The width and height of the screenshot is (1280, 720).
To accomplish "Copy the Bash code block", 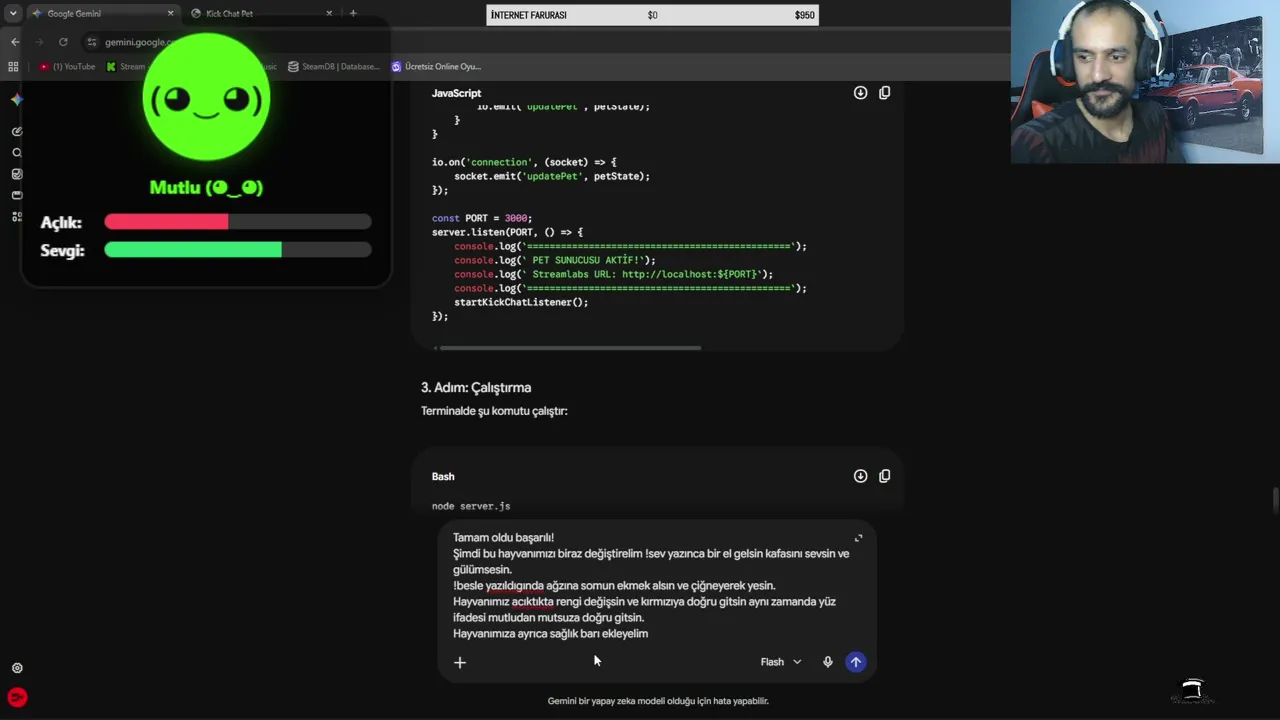I will click(x=884, y=476).
